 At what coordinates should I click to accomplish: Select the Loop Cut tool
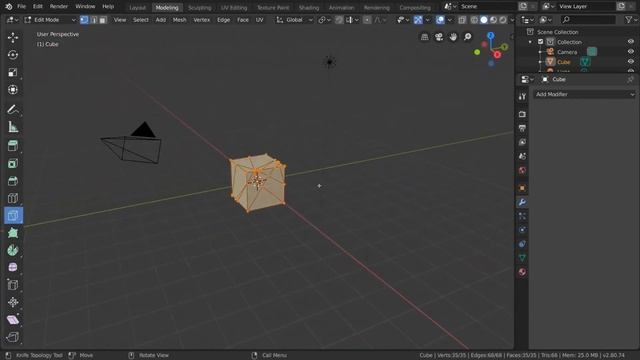click(13, 198)
